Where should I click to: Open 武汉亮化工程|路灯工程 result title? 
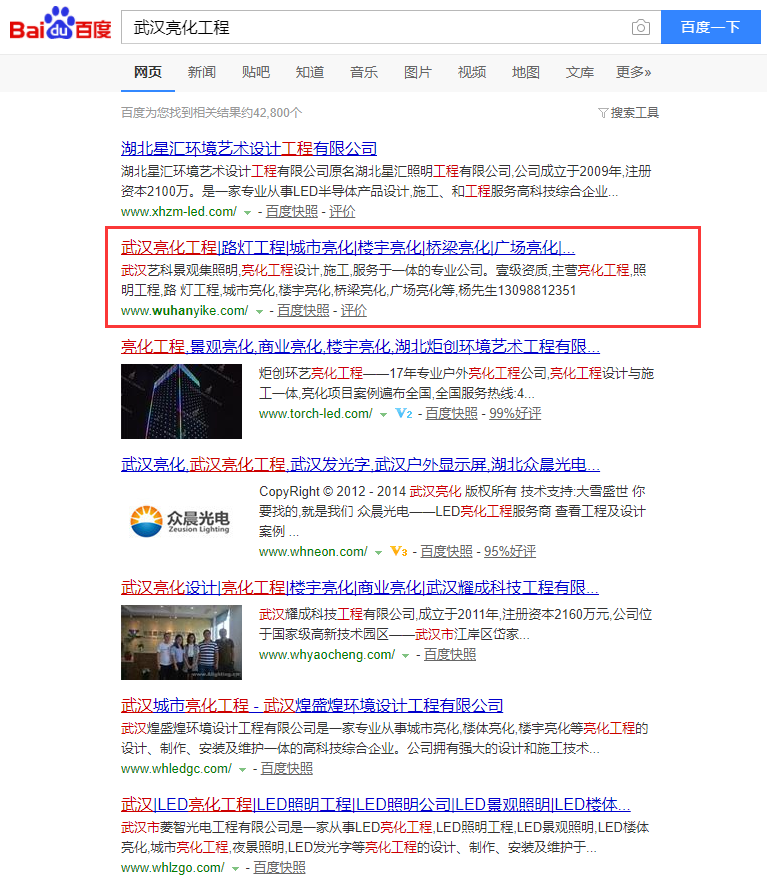348,247
